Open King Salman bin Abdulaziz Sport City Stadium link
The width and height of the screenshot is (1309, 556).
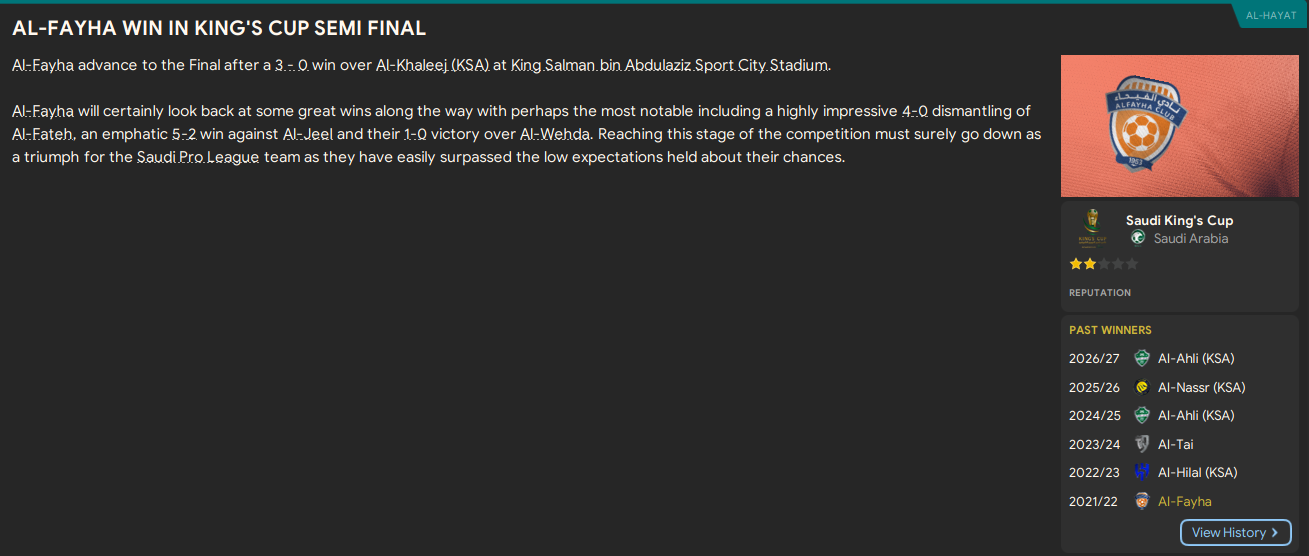pos(669,65)
